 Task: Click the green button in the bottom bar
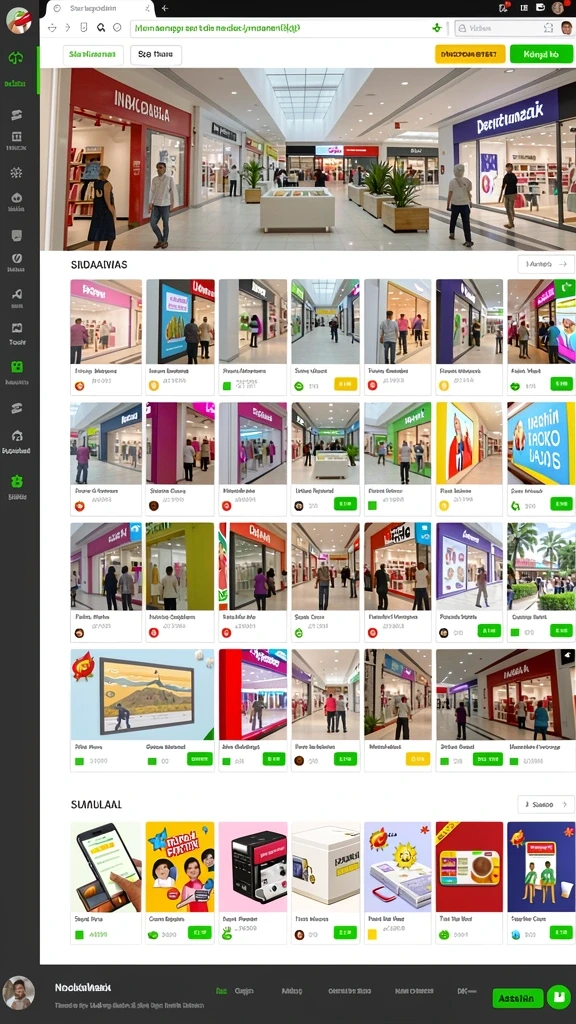(x=518, y=998)
